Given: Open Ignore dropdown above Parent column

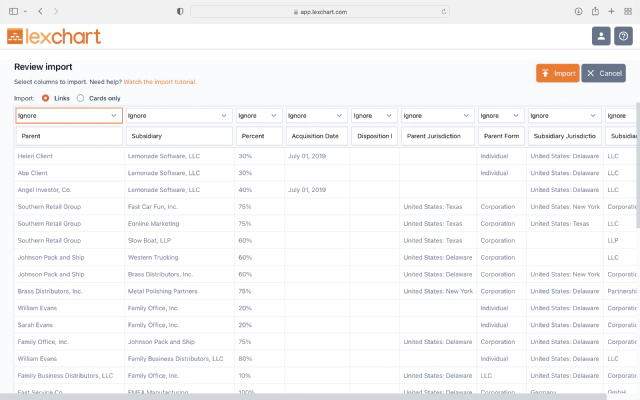Looking at the screenshot, I should pyautogui.click(x=69, y=116).
